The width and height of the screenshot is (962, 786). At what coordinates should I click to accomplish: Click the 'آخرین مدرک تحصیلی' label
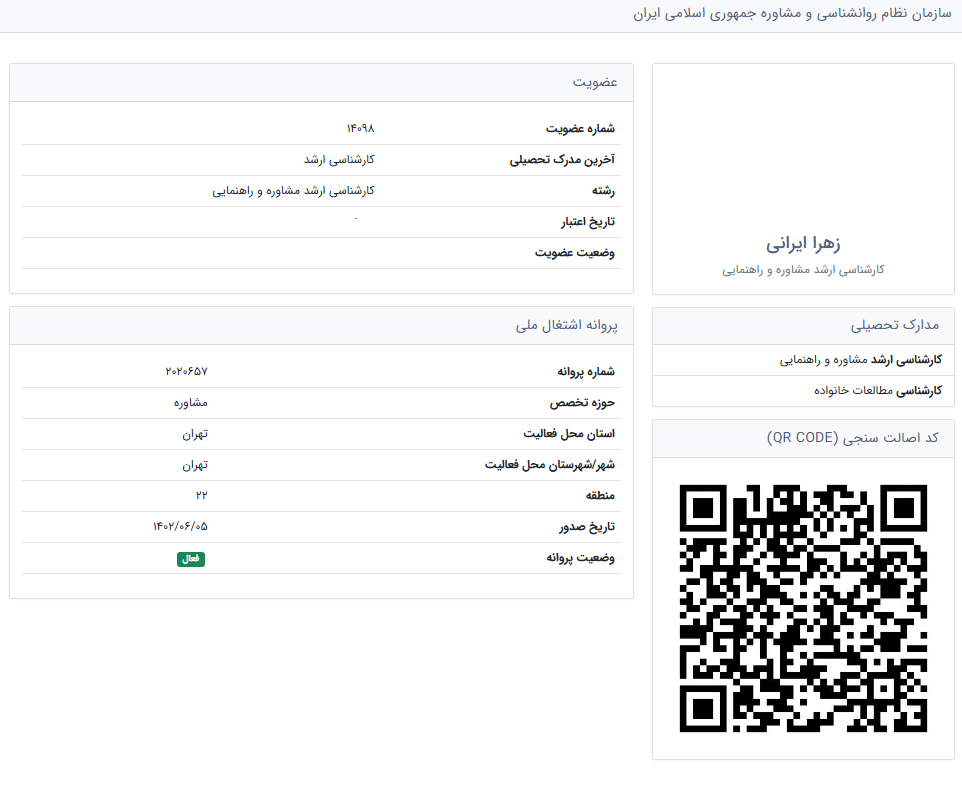[x=562, y=160]
